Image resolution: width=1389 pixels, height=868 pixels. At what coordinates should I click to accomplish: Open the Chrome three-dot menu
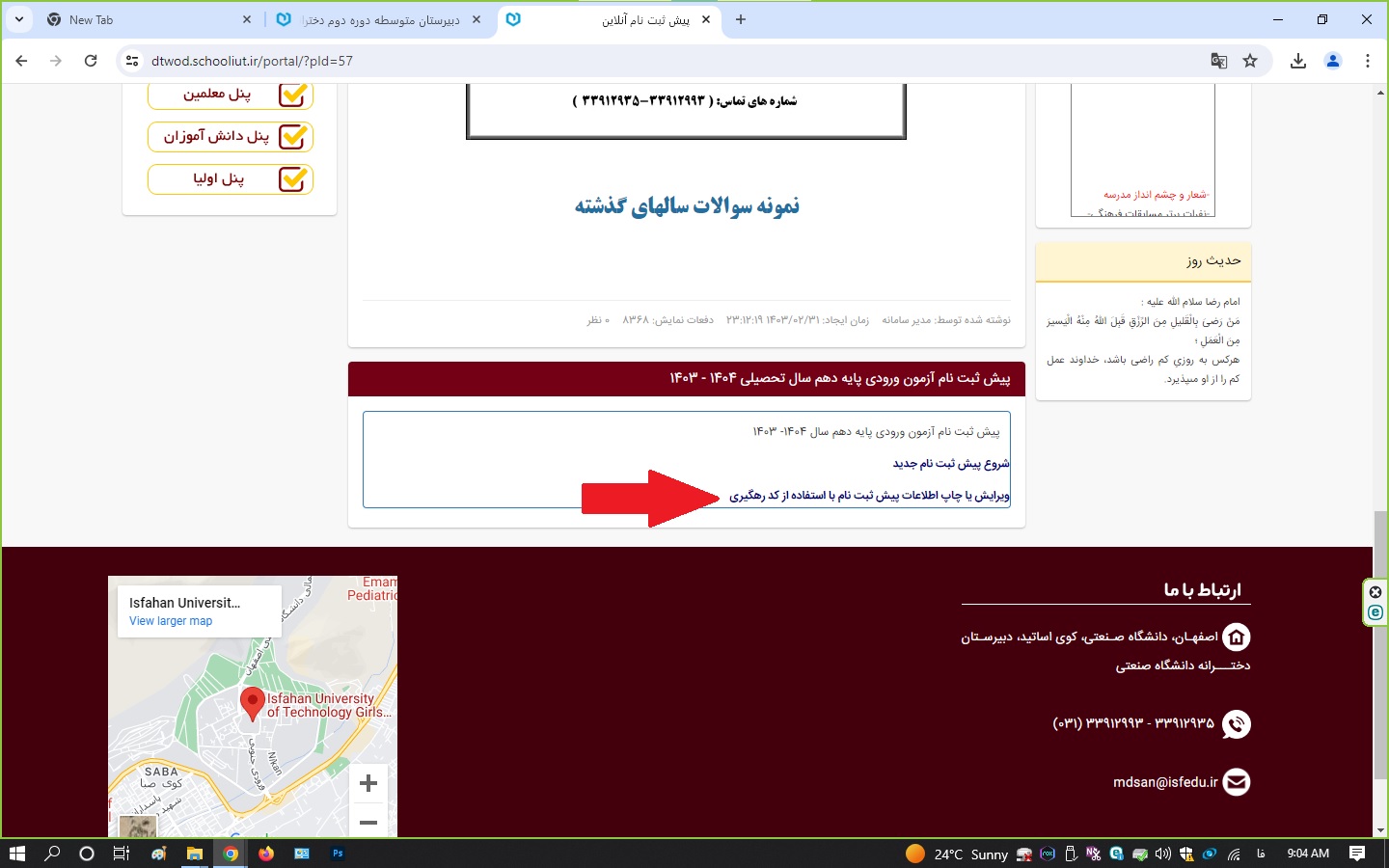[1368, 61]
